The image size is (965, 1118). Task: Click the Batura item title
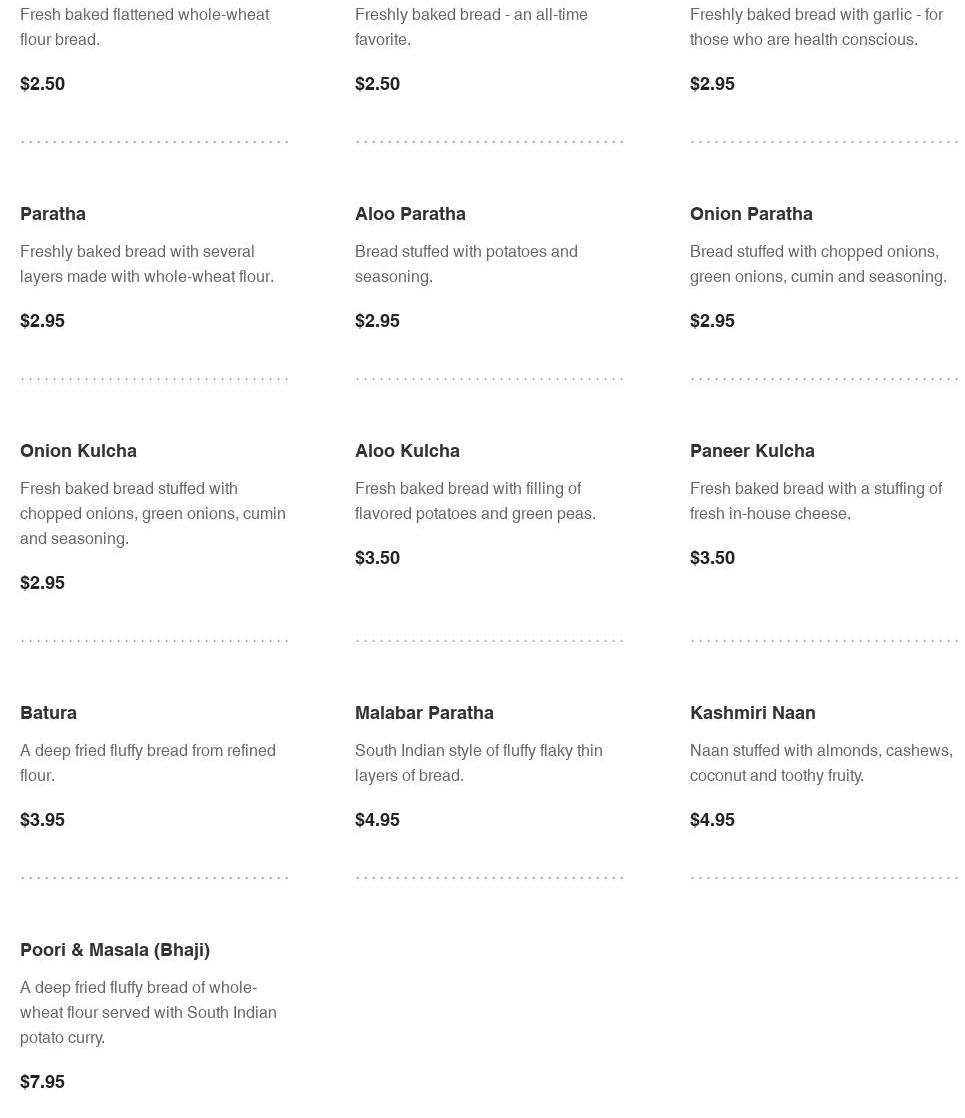tap(48, 713)
